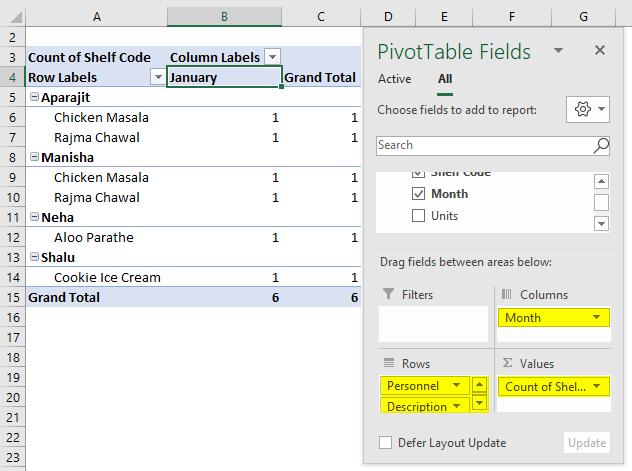The width and height of the screenshot is (632, 471).
Task: Uncheck the Month field checkbox
Action: (x=419, y=194)
